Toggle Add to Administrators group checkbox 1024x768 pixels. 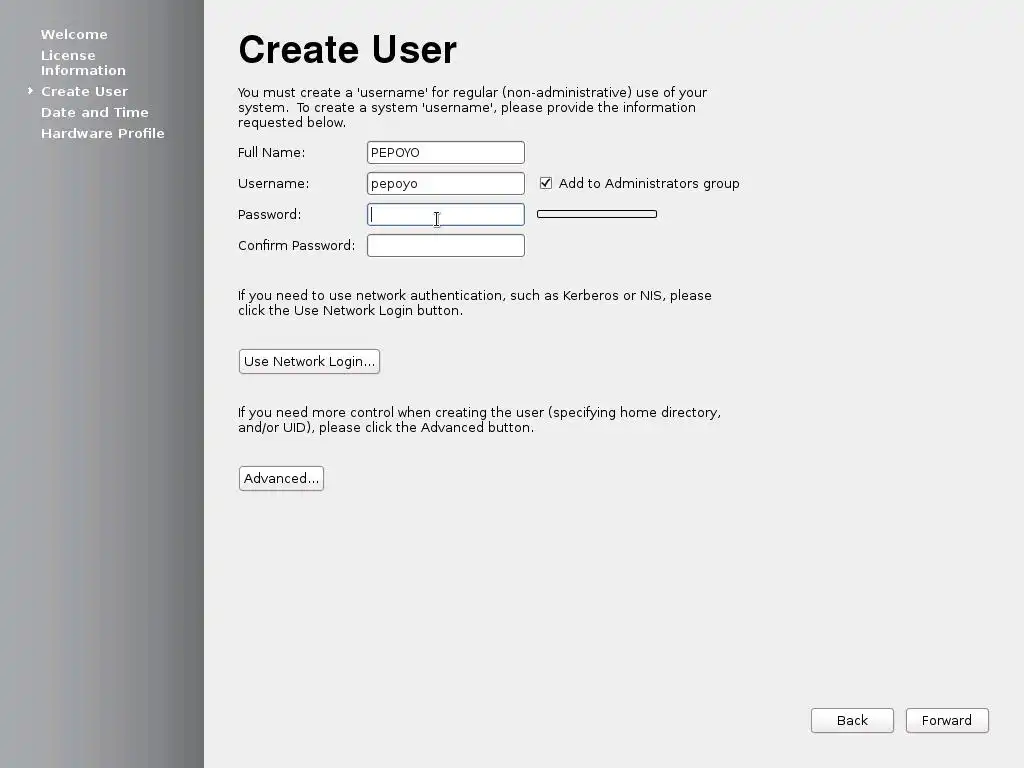[546, 184]
